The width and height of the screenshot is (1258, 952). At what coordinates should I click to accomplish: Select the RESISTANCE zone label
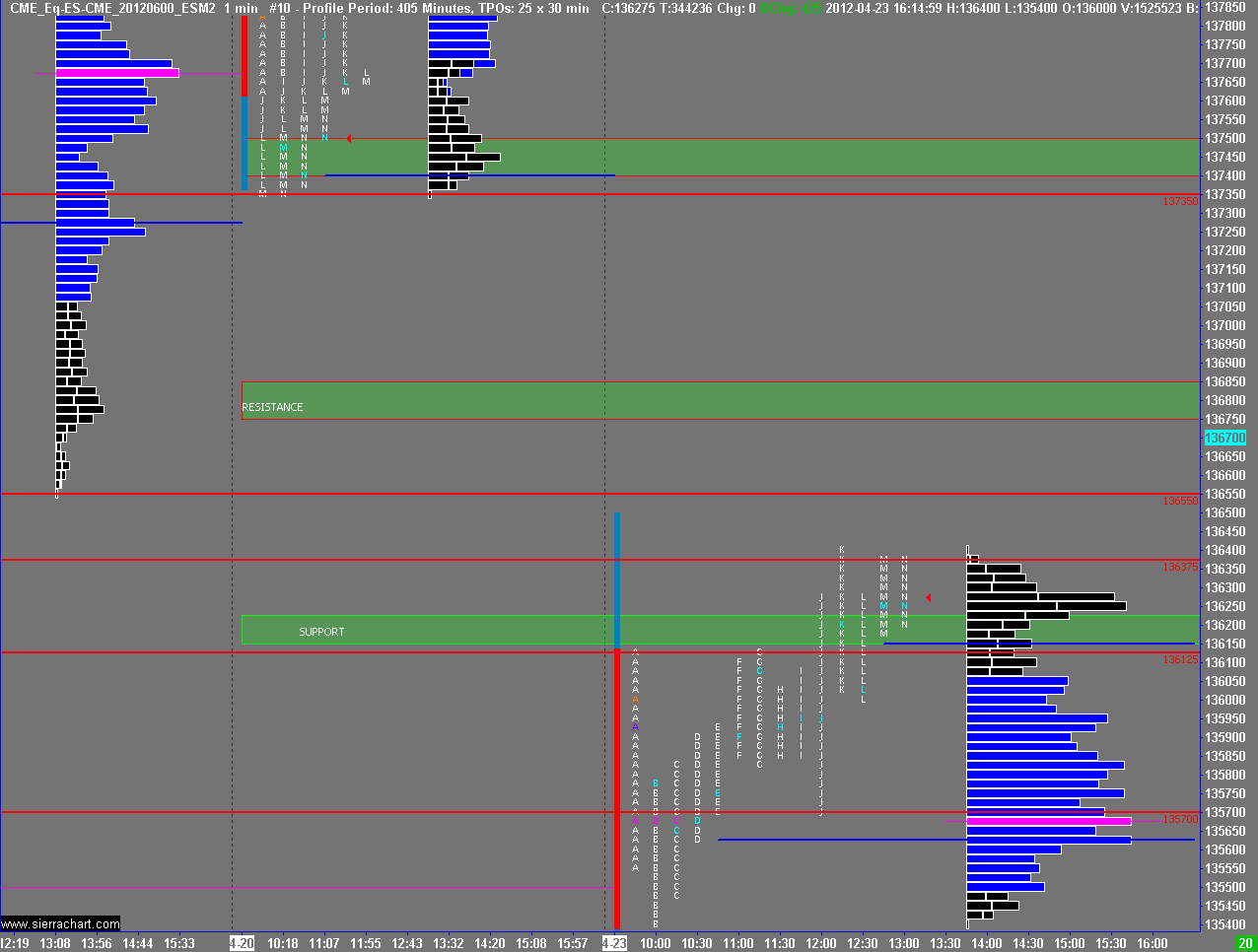[x=273, y=407]
